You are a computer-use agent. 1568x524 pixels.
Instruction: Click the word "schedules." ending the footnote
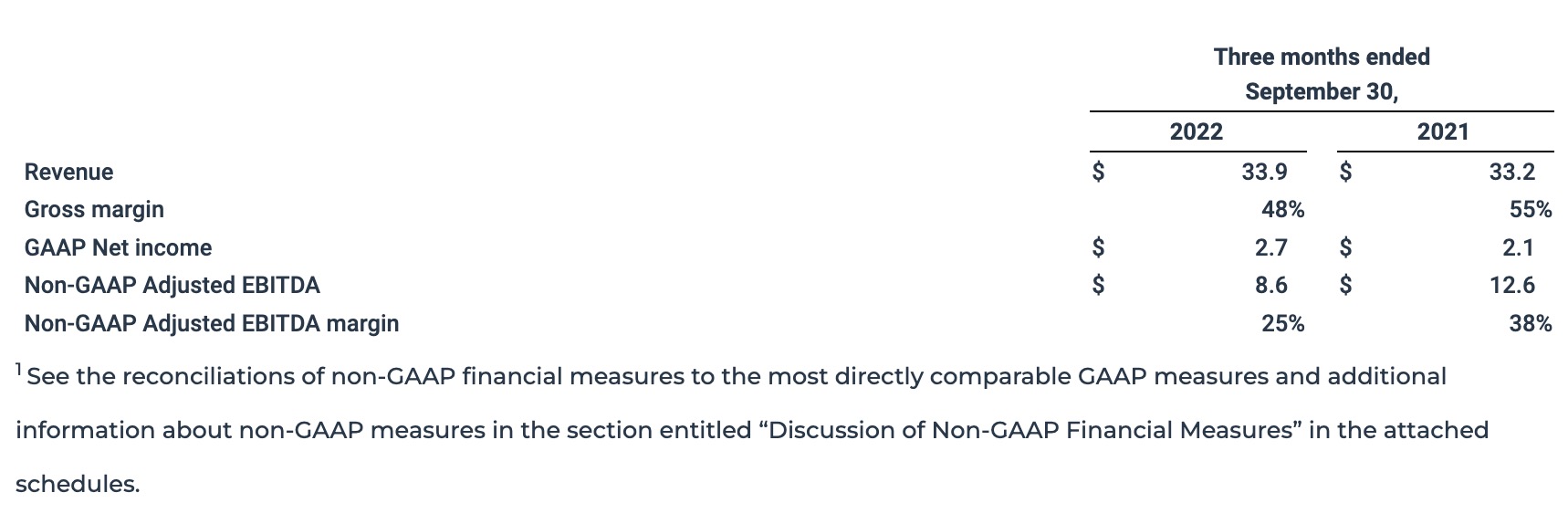[x=78, y=484]
